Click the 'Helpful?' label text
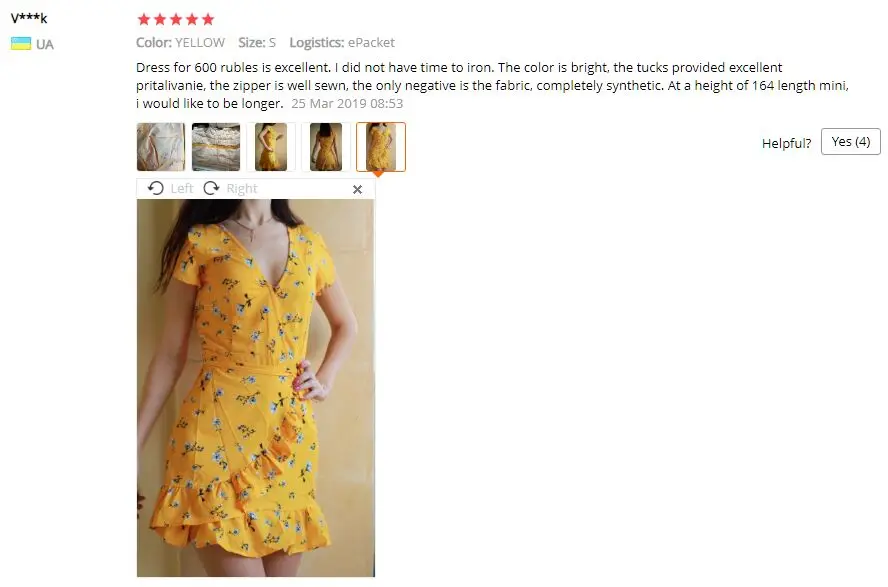 tap(786, 143)
